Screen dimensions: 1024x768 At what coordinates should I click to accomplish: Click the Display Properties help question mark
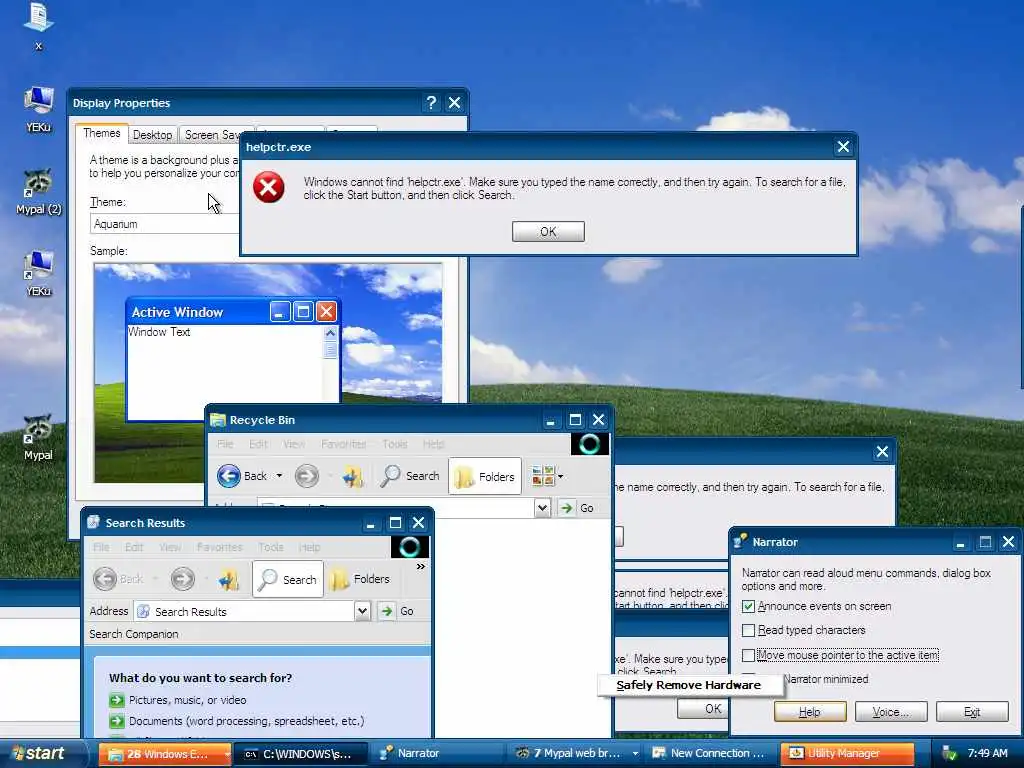(x=431, y=103)
